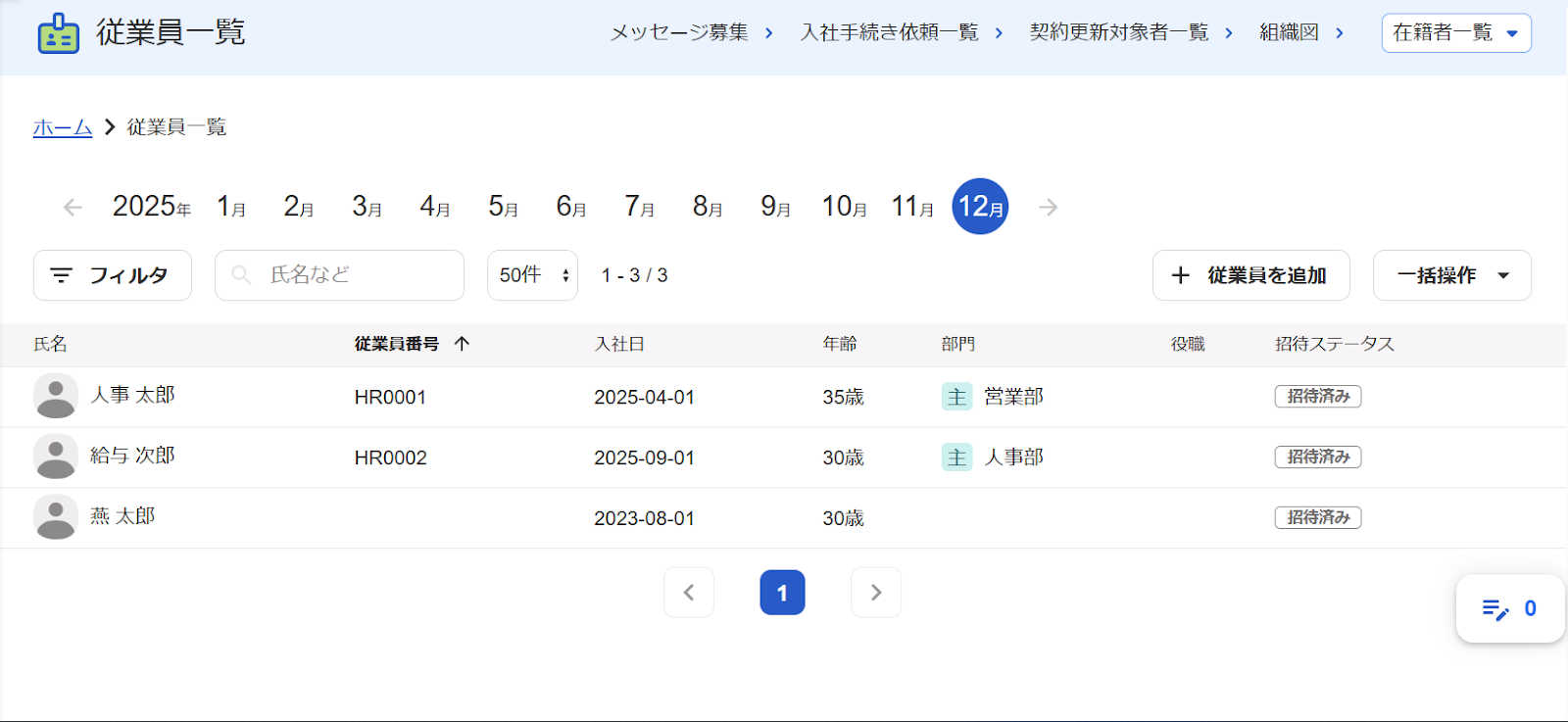1568x722 pixels.
Task: Open 契約更新対象者一覧 link
Action: click(x=1131, y=32)
